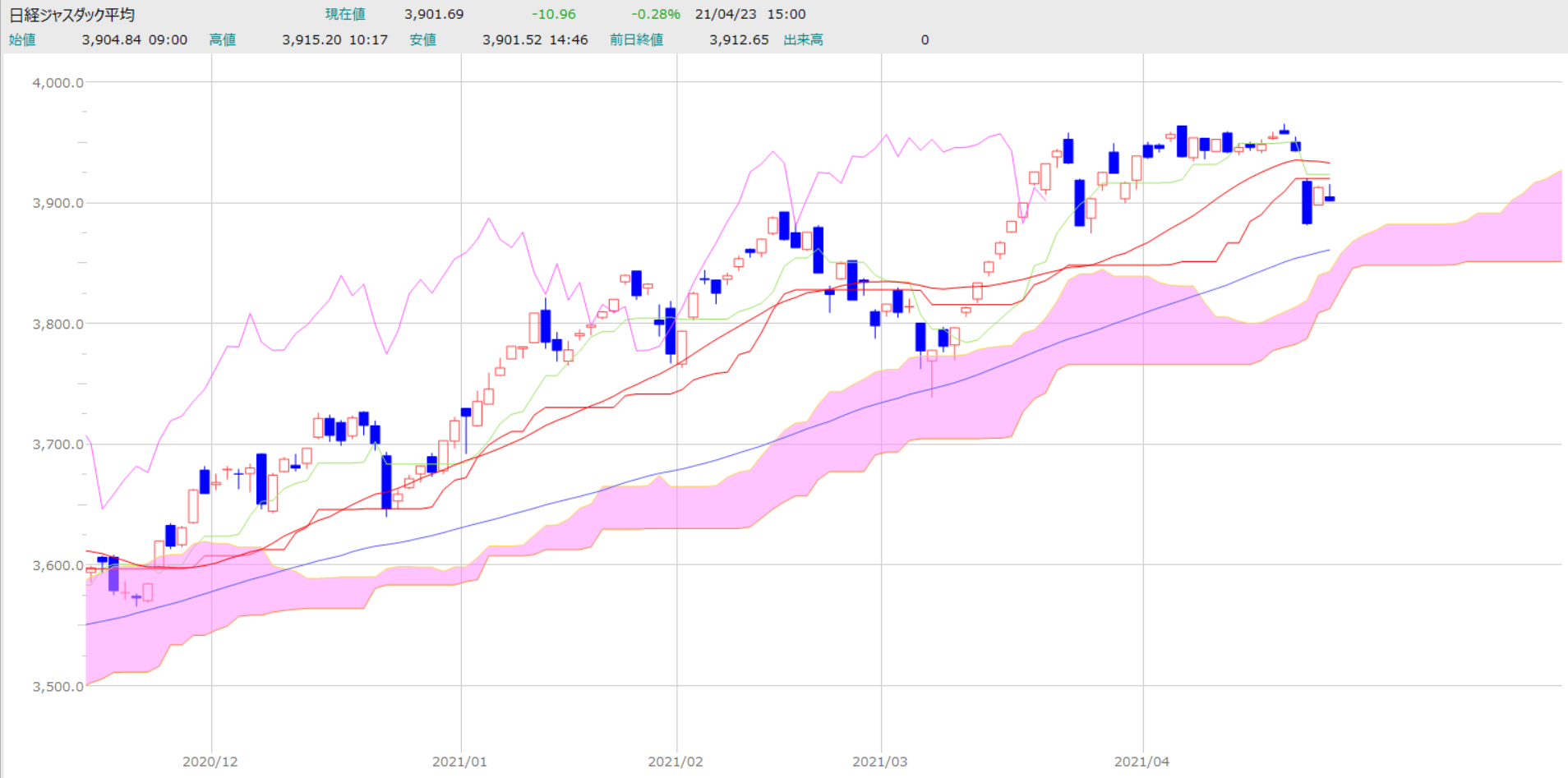Viewport: 1568px width, 778px height.
Task: Select the 現在値 label
Action: point(345,15)
